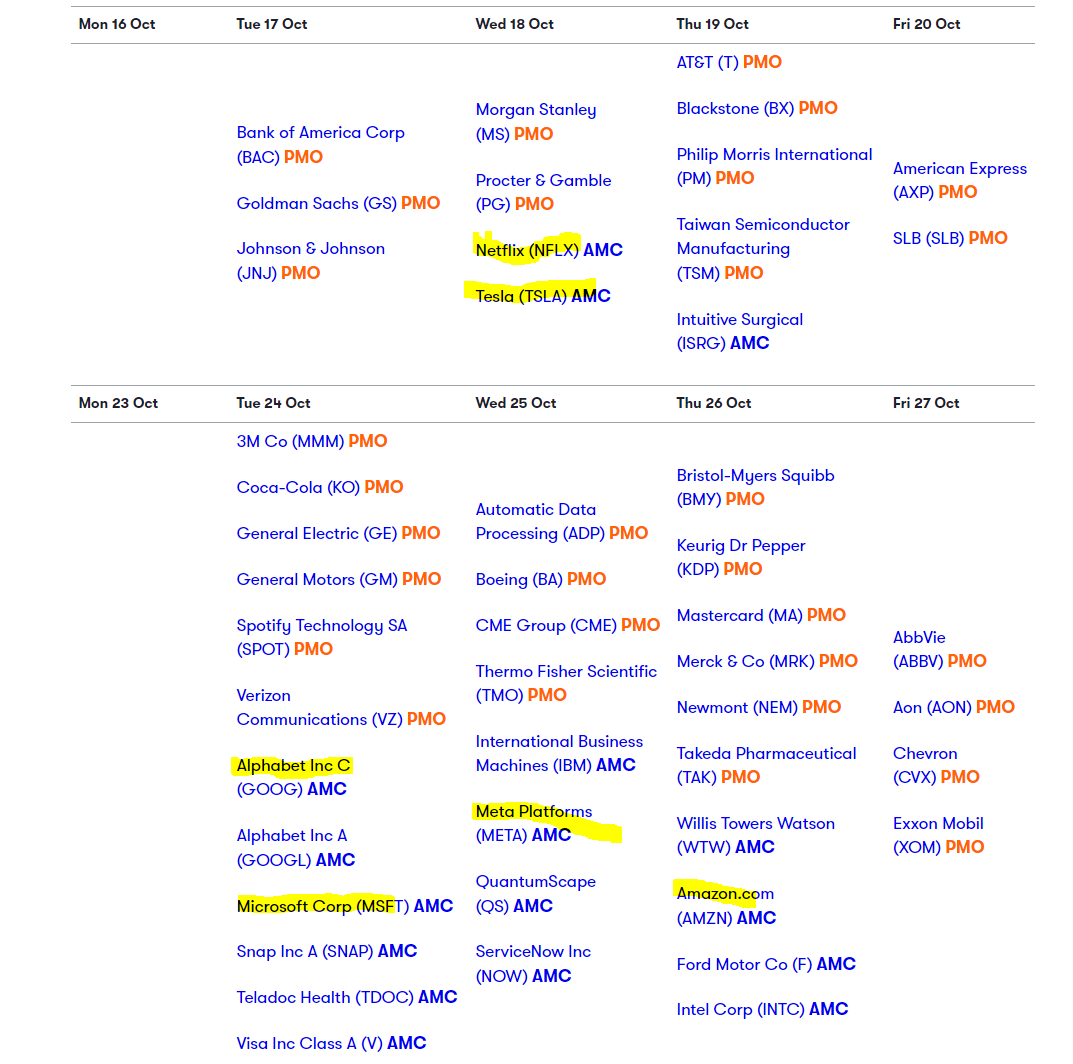Open Intuitive Surgical (ISRG) entry
The height and width of the screenshot is (1064, 1073).
click(739, 331)
